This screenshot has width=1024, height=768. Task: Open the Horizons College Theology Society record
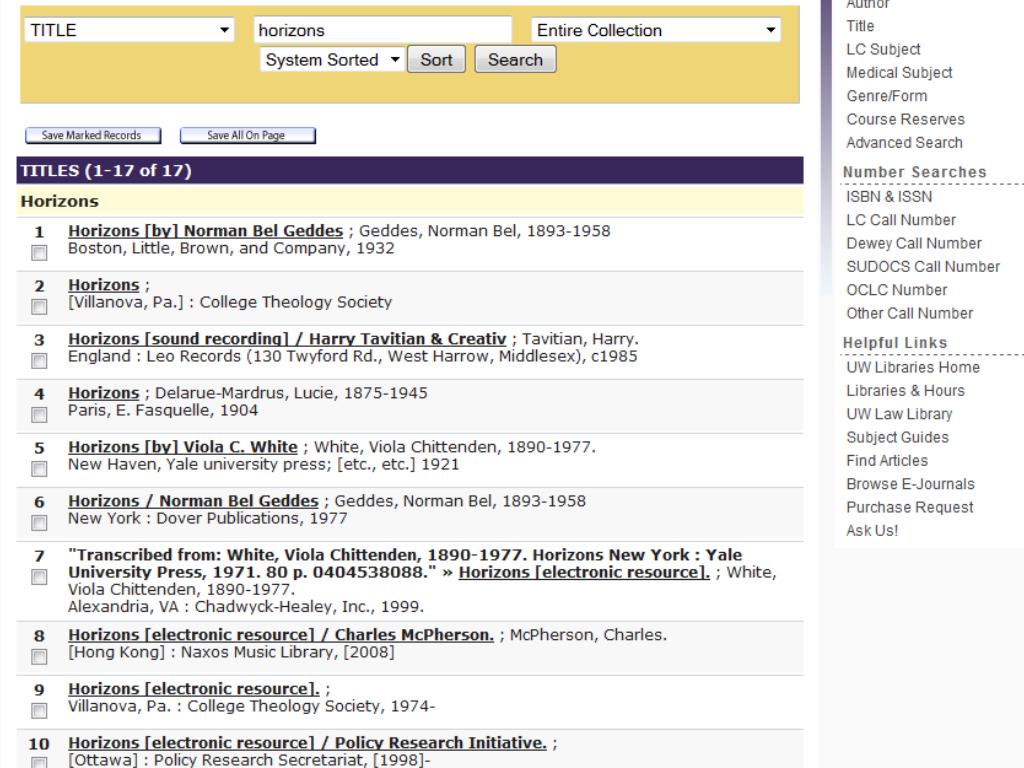(104, 285)
